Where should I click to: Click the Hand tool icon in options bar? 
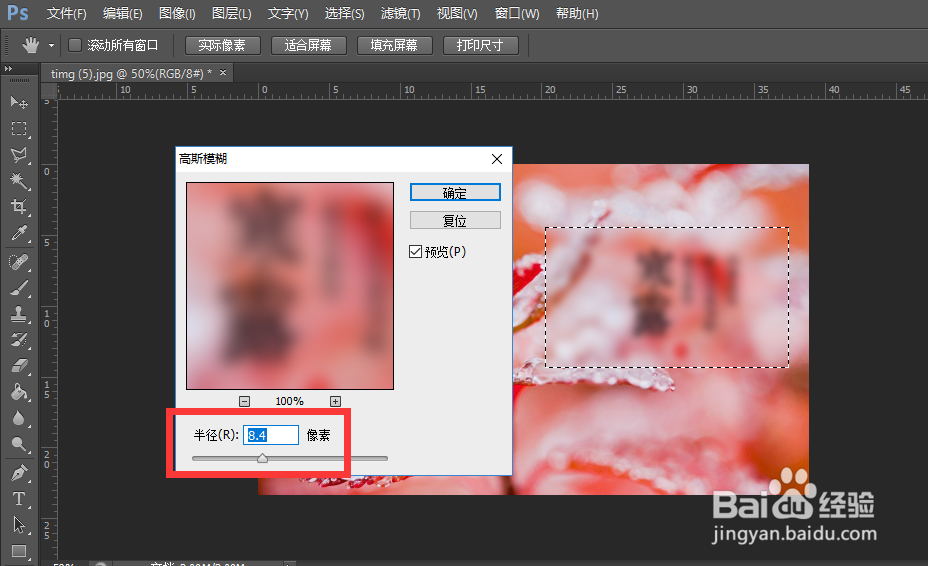31,45
